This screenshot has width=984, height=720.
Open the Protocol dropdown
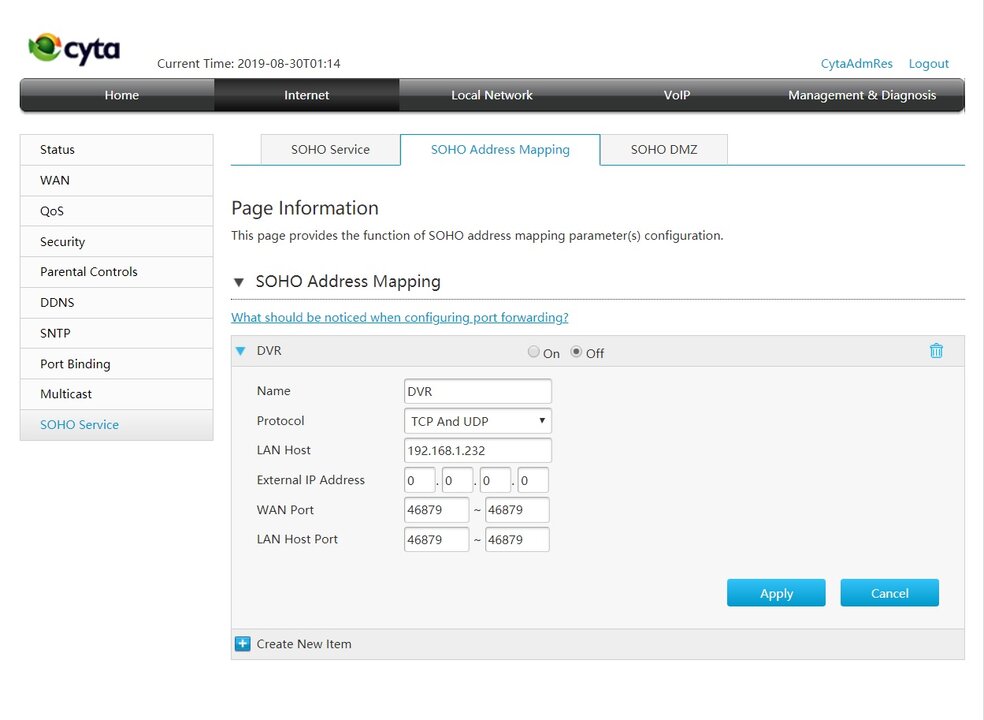pos(478,421)
